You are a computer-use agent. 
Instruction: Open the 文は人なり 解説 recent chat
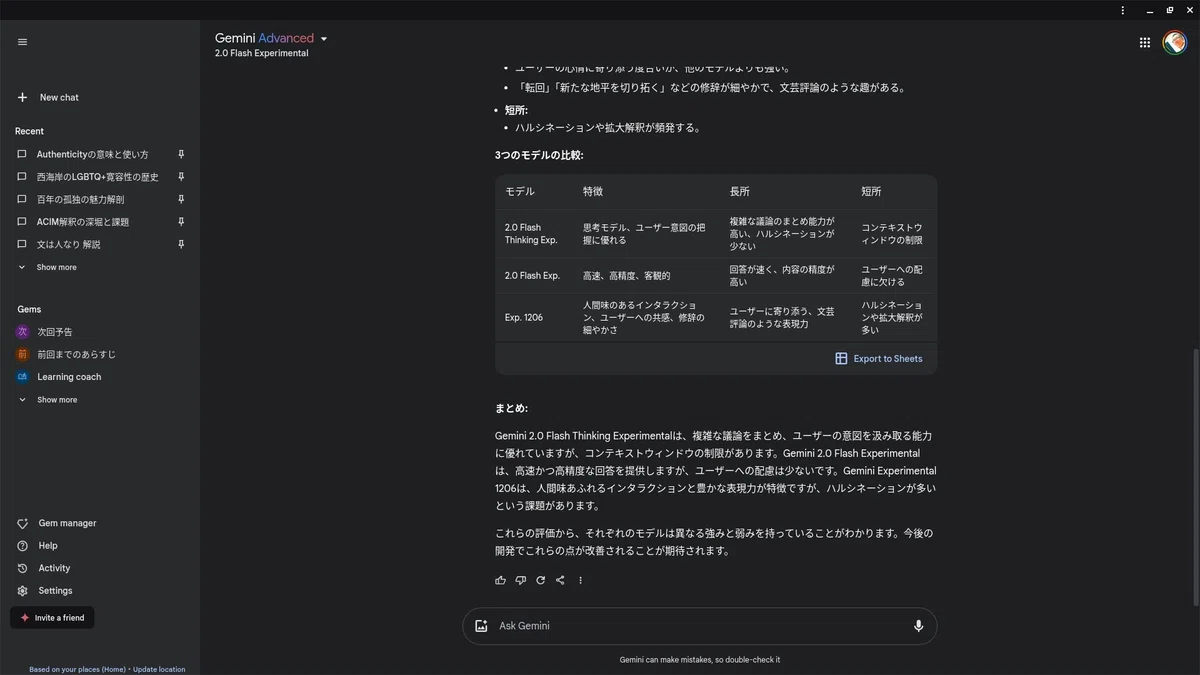68,244
